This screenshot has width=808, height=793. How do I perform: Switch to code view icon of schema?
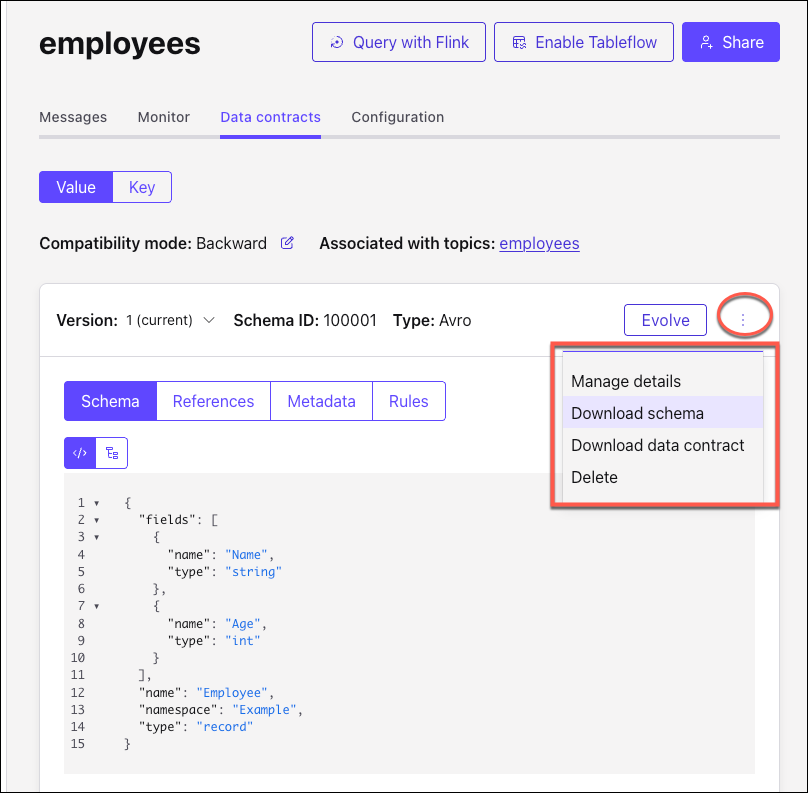(x=80, y=453)
